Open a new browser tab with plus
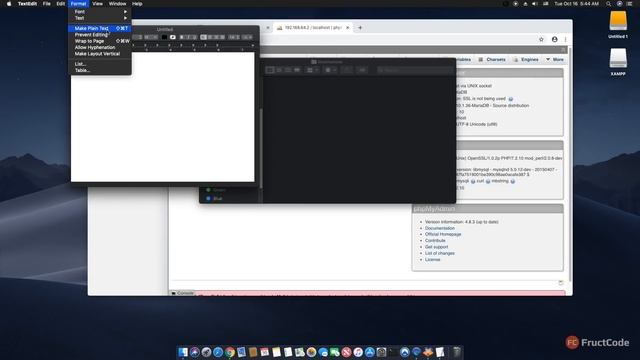This screenshot has height=360, width=640. 360,28
